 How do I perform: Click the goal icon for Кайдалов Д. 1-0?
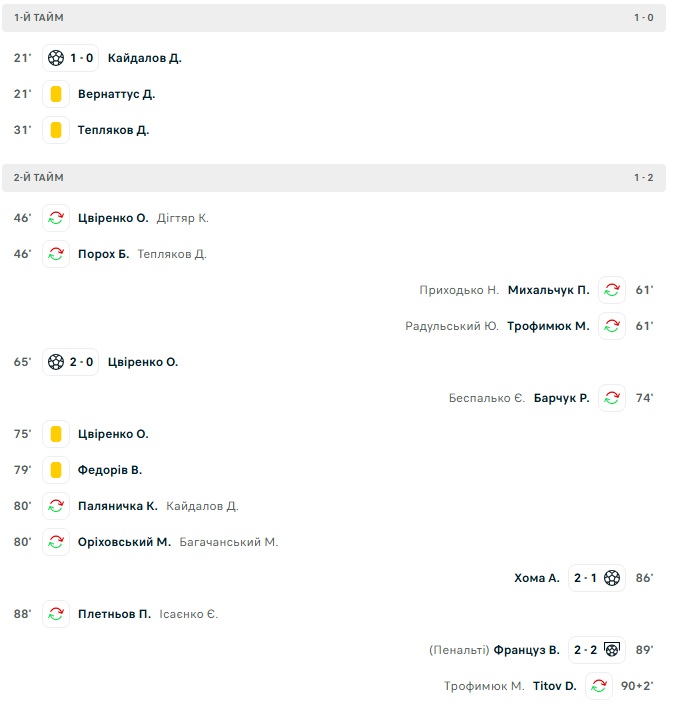[56, 58]
